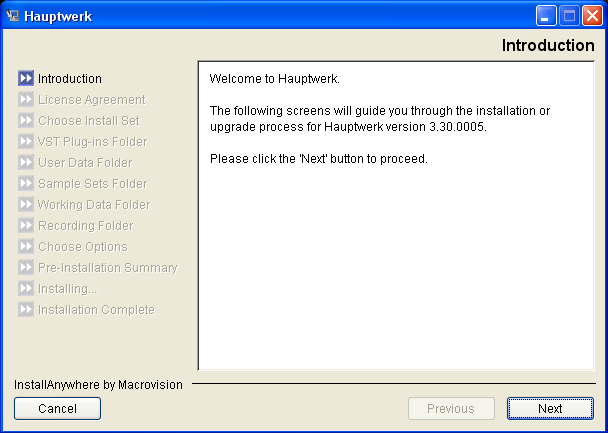The height and width of the screenshot is (433, 608).
Task: Select the 'Choose Options' step label
Action: (x=83, y=247)
